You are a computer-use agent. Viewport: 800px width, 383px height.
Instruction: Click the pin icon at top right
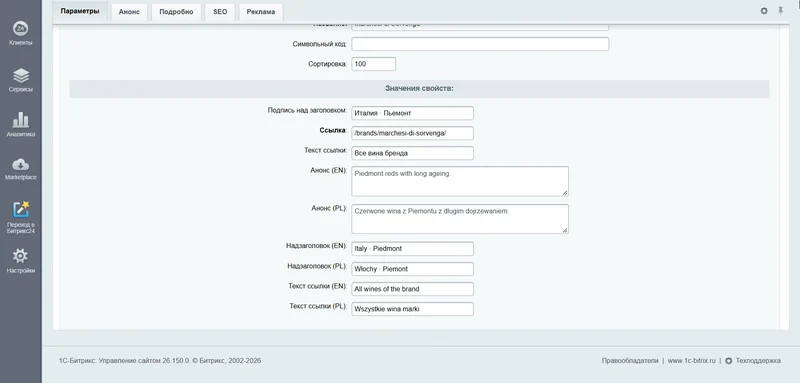[x=781, y=11]
